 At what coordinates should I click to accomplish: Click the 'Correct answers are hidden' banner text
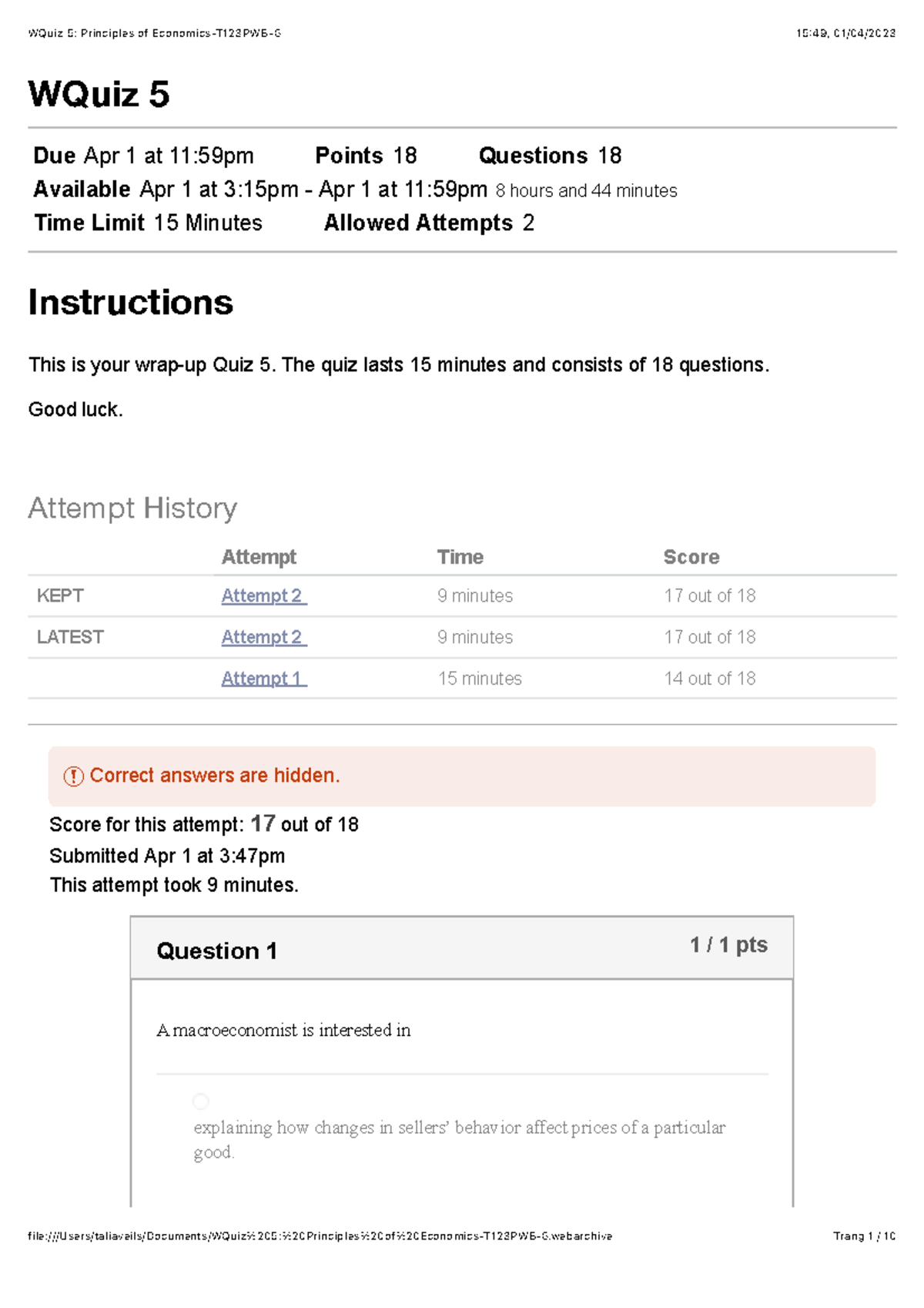pyautogui.click(x=215, y=776)
